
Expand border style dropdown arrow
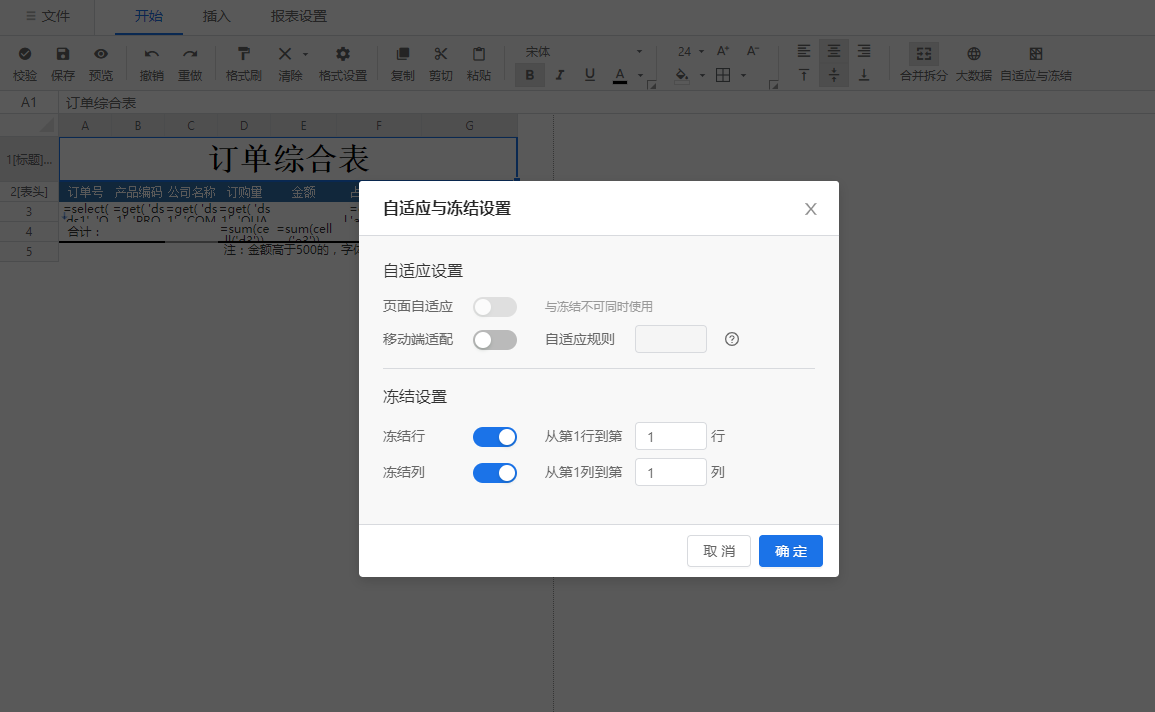point(743,75)
